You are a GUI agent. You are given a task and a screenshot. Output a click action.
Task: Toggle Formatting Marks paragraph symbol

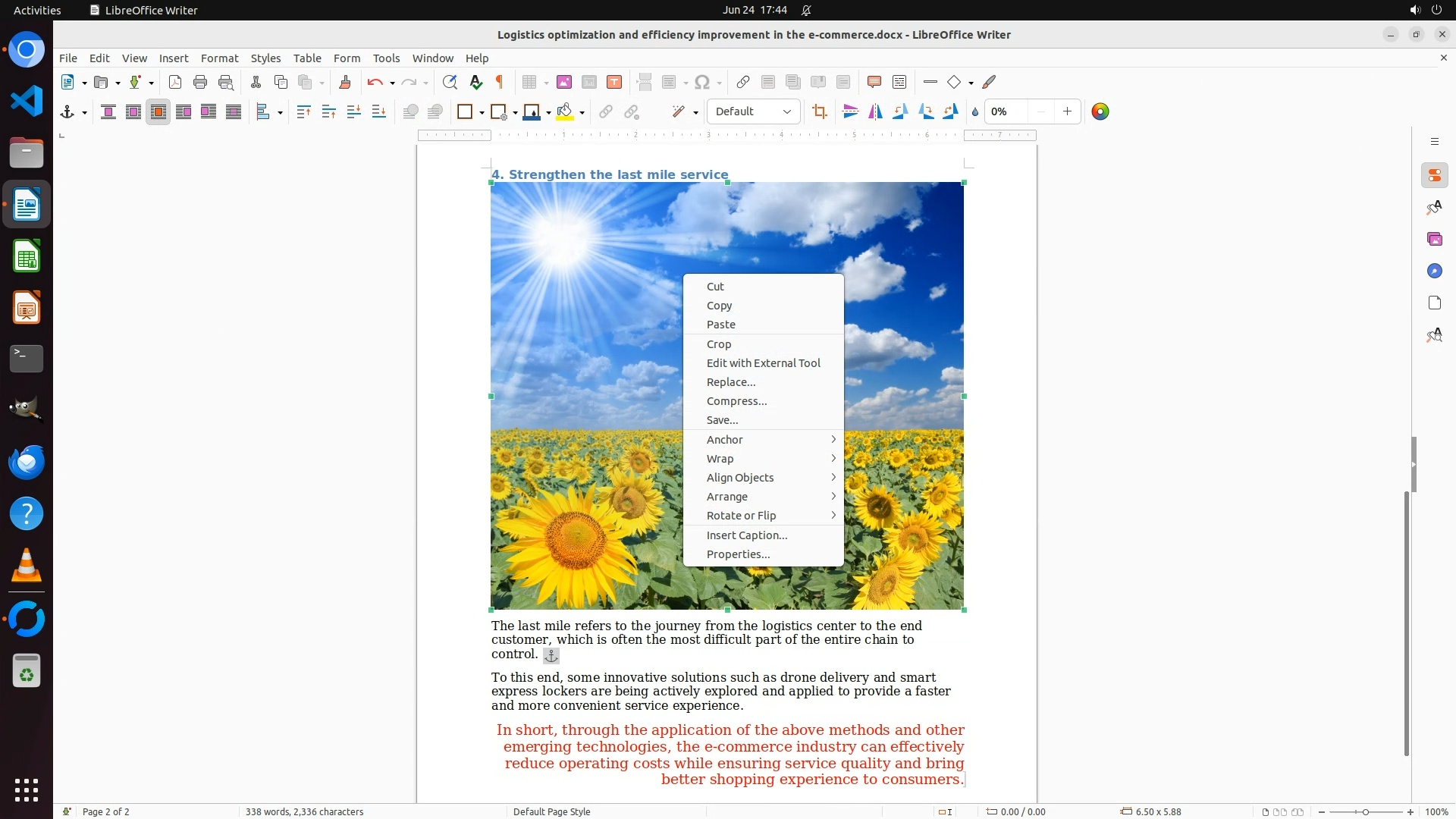500,82
